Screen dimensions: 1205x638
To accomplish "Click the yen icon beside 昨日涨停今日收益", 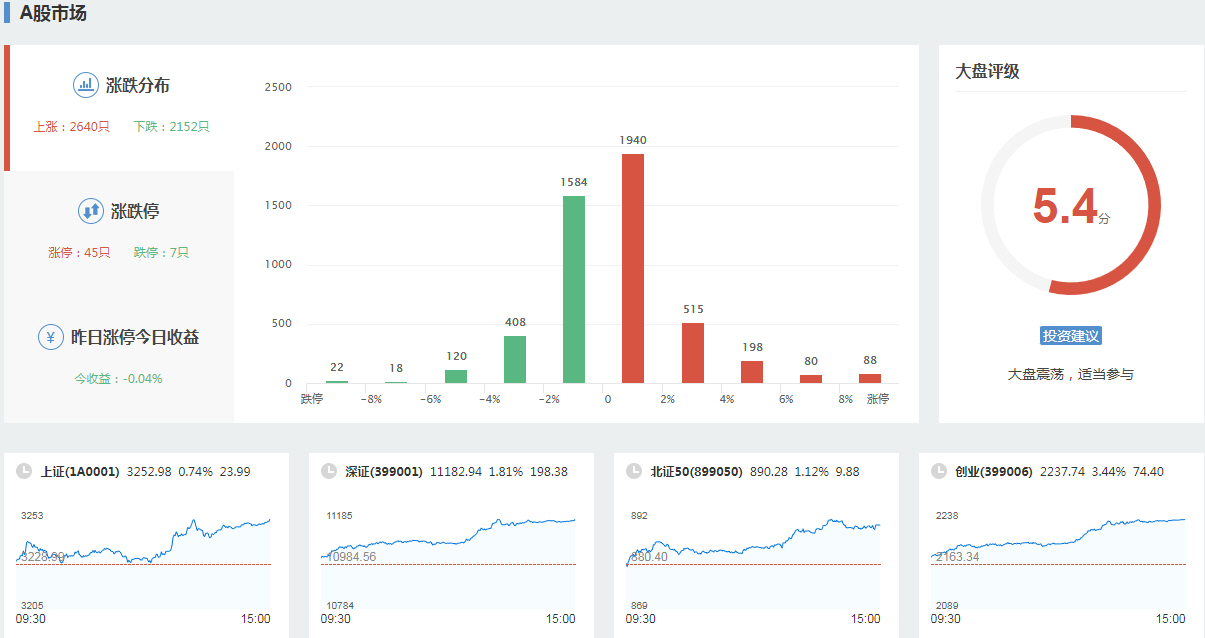I will click(51, 337).
